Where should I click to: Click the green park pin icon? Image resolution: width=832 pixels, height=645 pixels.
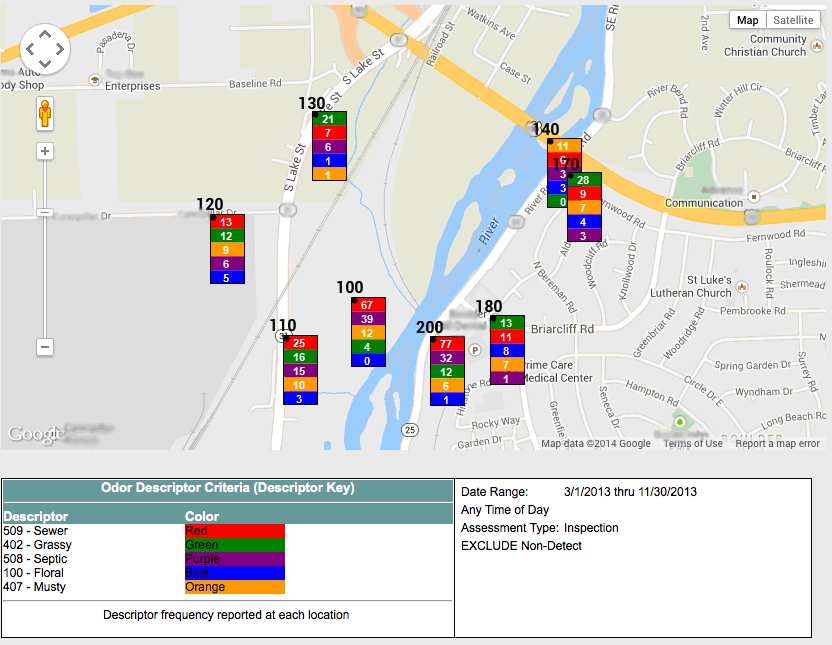click(680, 422)
